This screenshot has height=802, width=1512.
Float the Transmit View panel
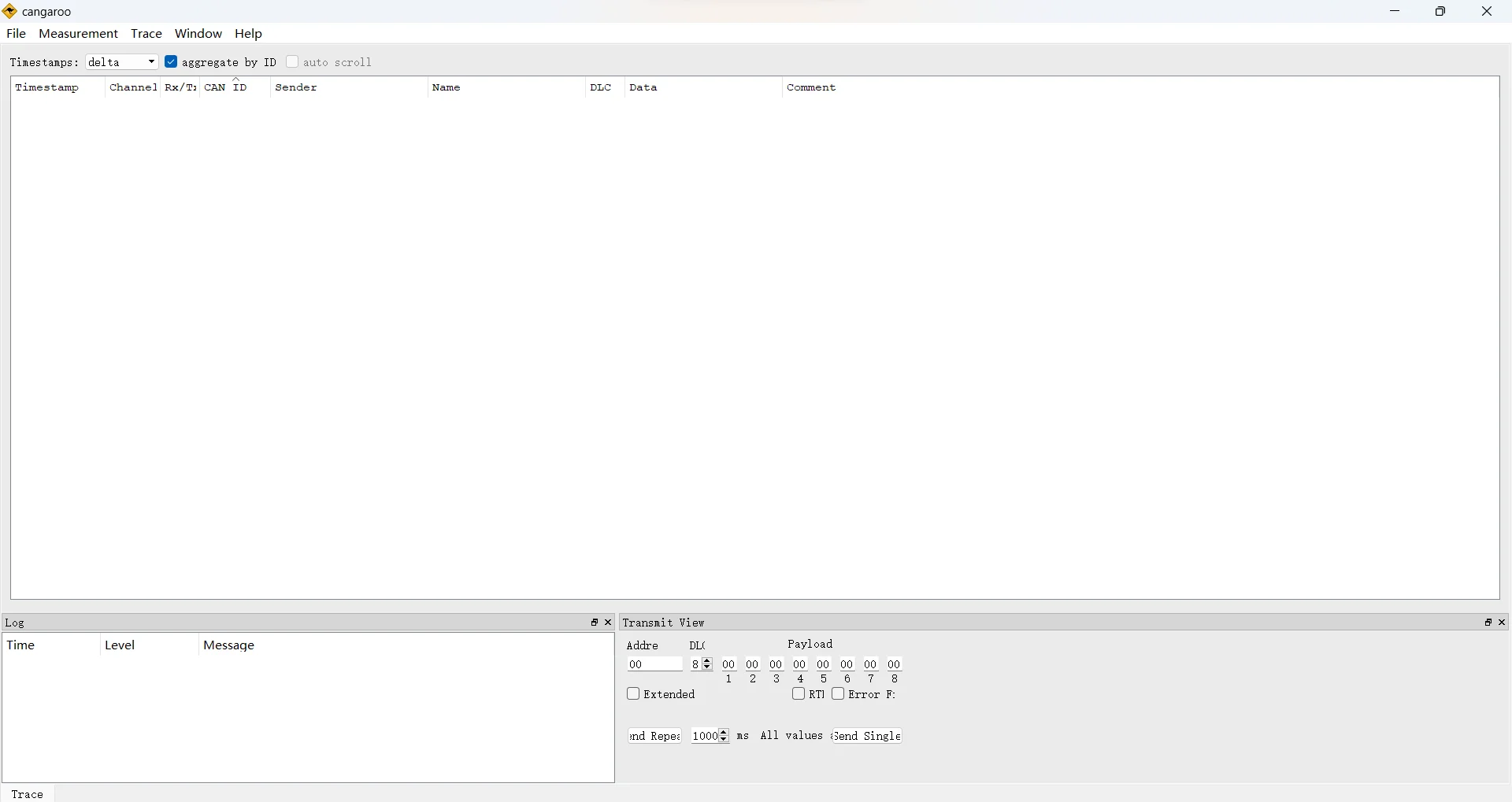pos(1488,623)
